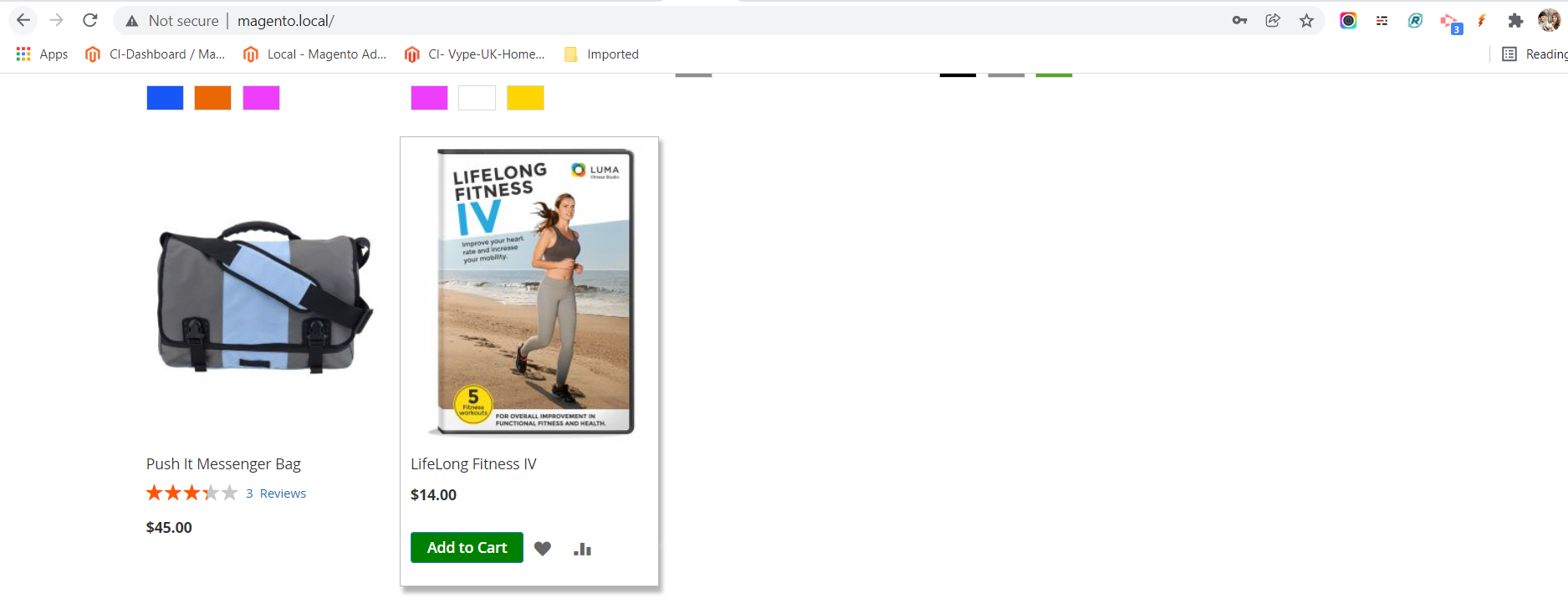Viewport: 1568px width, 614px height.
Task: Select the yellow color swatch
Action: [x=525, y=98]
